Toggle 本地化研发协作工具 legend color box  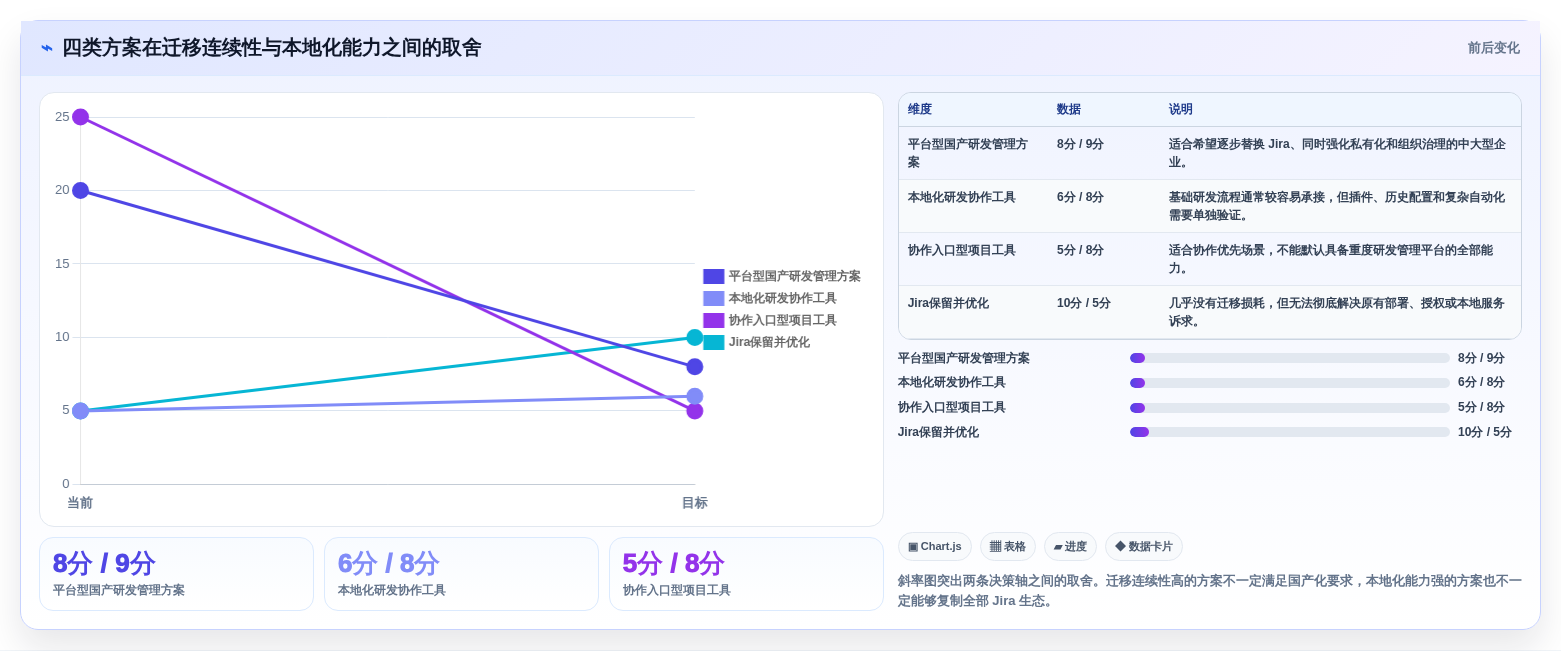[x=713, y=299]
